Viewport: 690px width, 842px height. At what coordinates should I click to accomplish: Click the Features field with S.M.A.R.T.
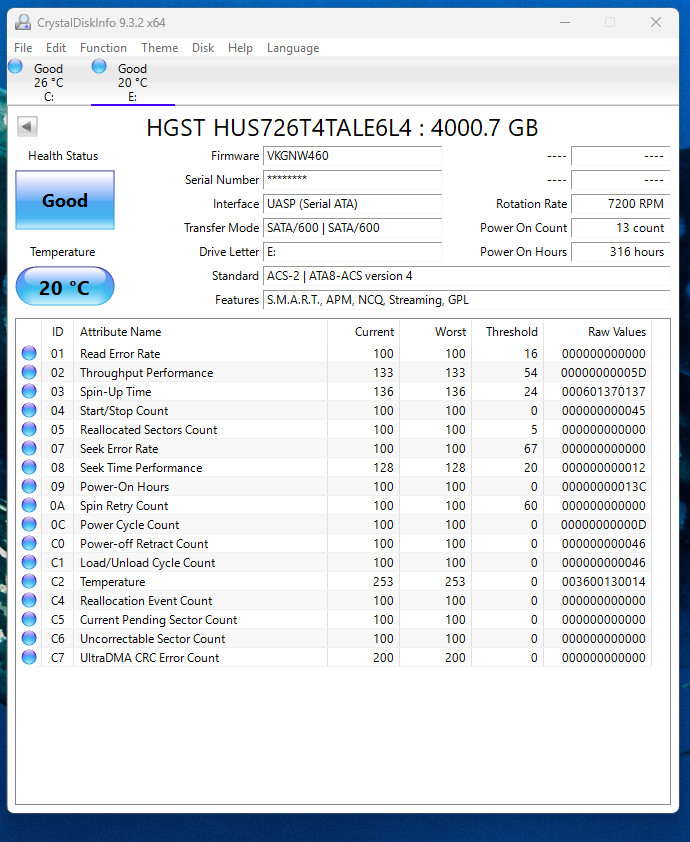(467, 300)
